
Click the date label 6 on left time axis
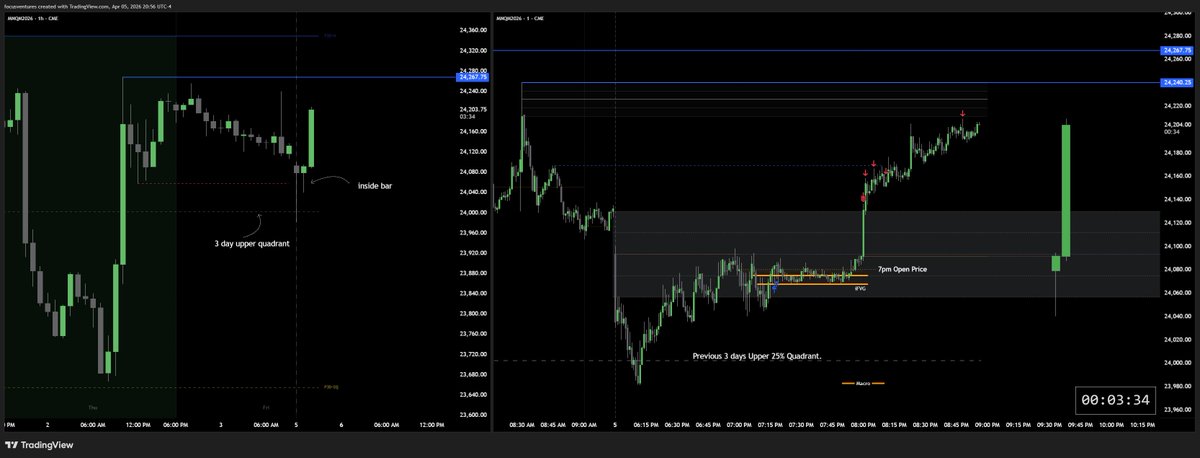click(340, 425)
